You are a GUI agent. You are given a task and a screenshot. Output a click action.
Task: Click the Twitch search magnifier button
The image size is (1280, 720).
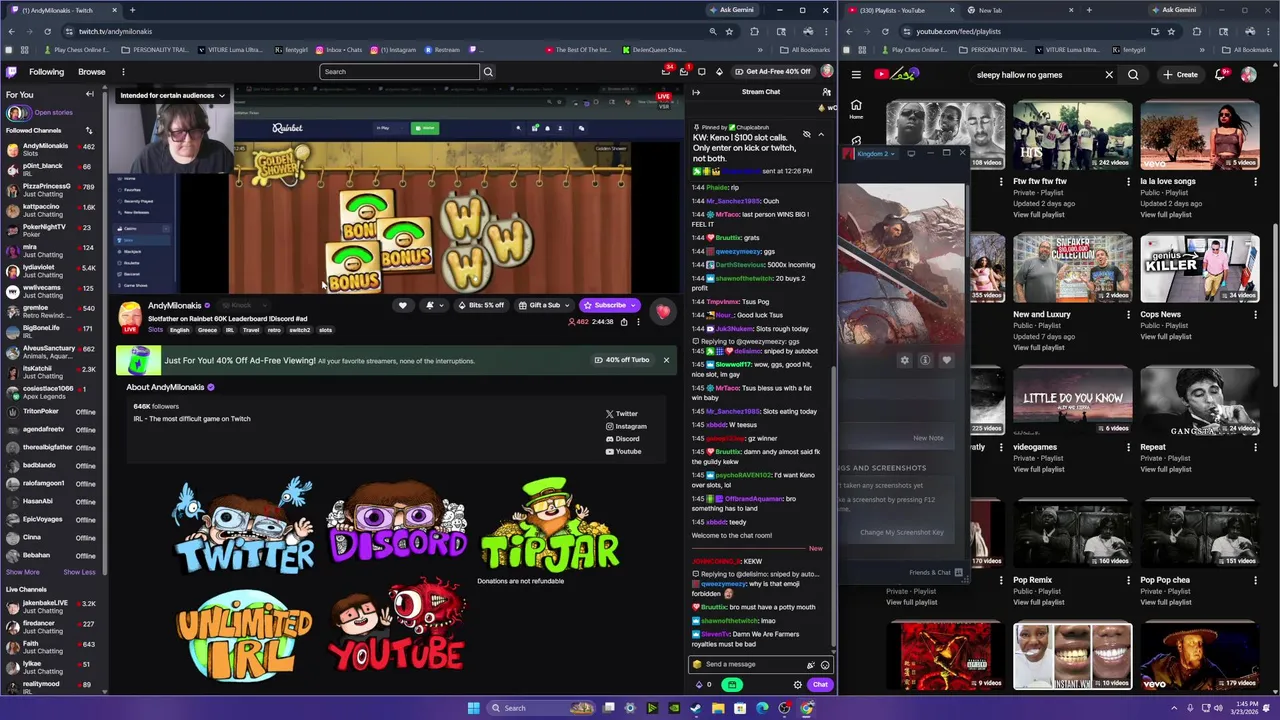[x=488, y=72]
